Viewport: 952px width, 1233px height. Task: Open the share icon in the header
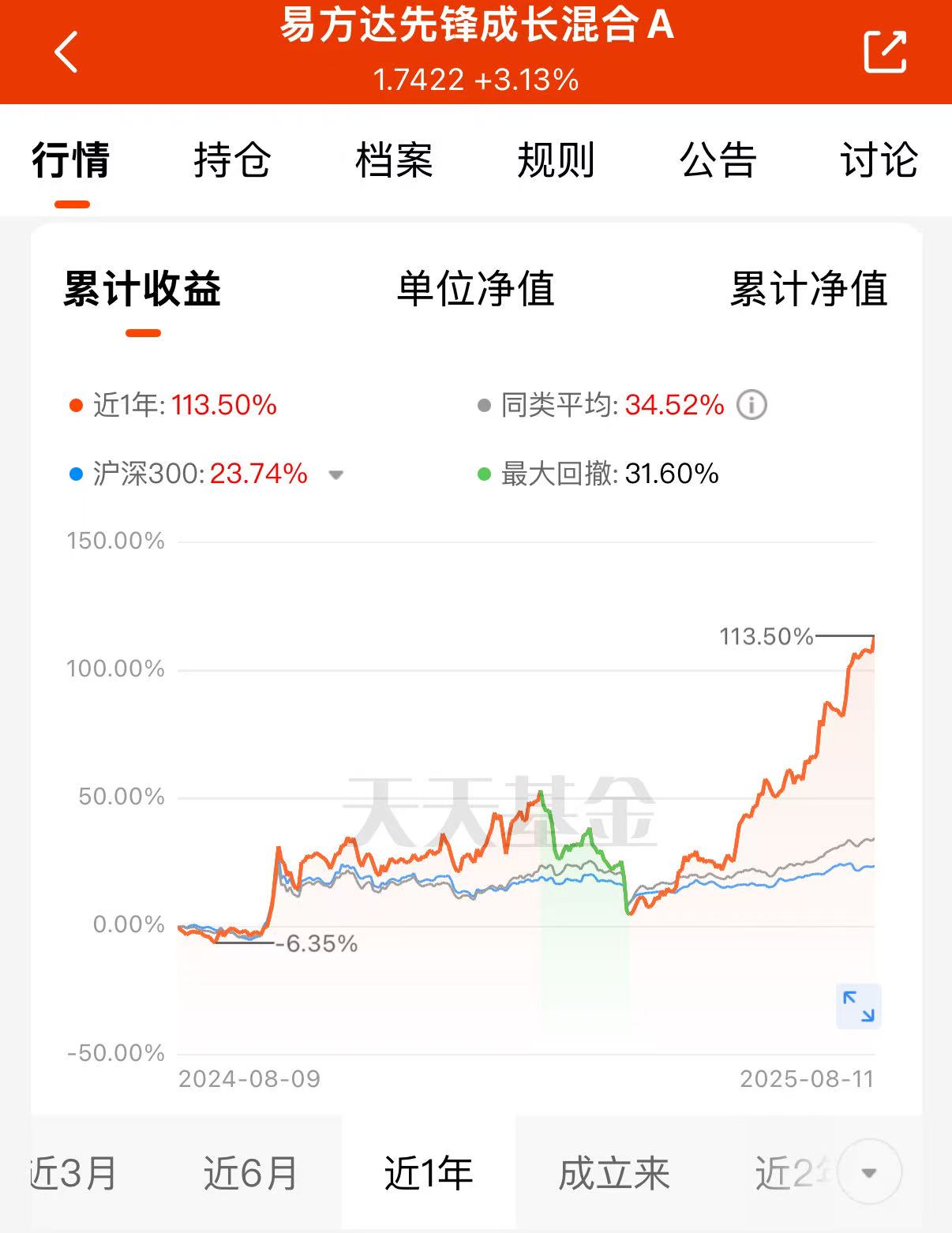tap(885, 51)
